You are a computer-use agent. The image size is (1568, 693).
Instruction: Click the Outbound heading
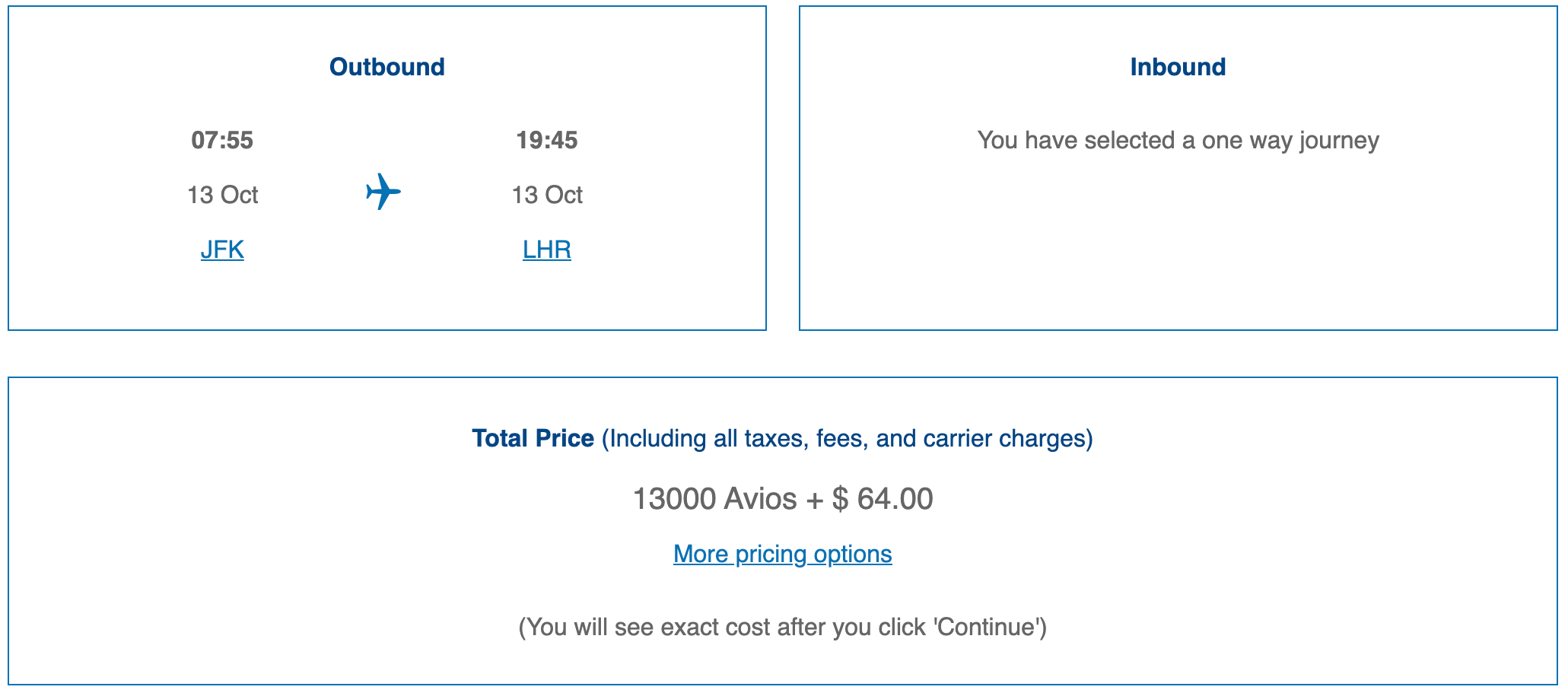387,67
